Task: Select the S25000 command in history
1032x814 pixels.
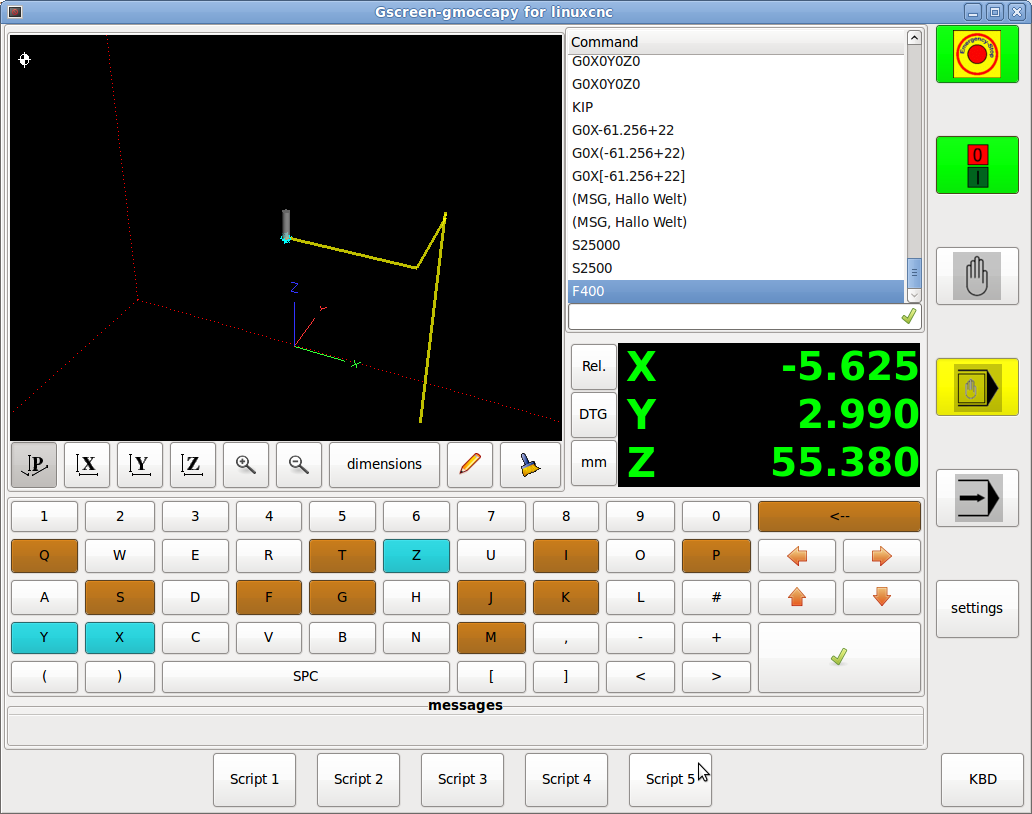Action: [x=736, y=245]
